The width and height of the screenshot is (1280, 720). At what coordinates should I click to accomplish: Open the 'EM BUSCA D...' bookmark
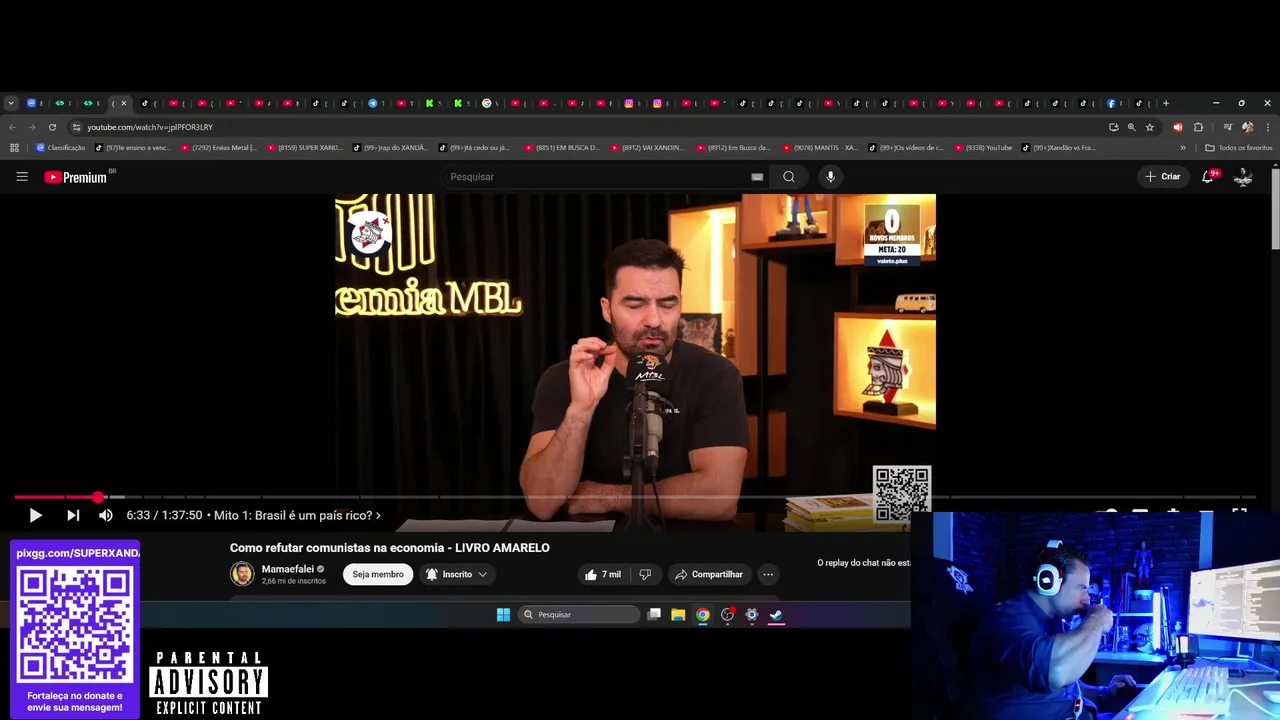click(561, 148)
